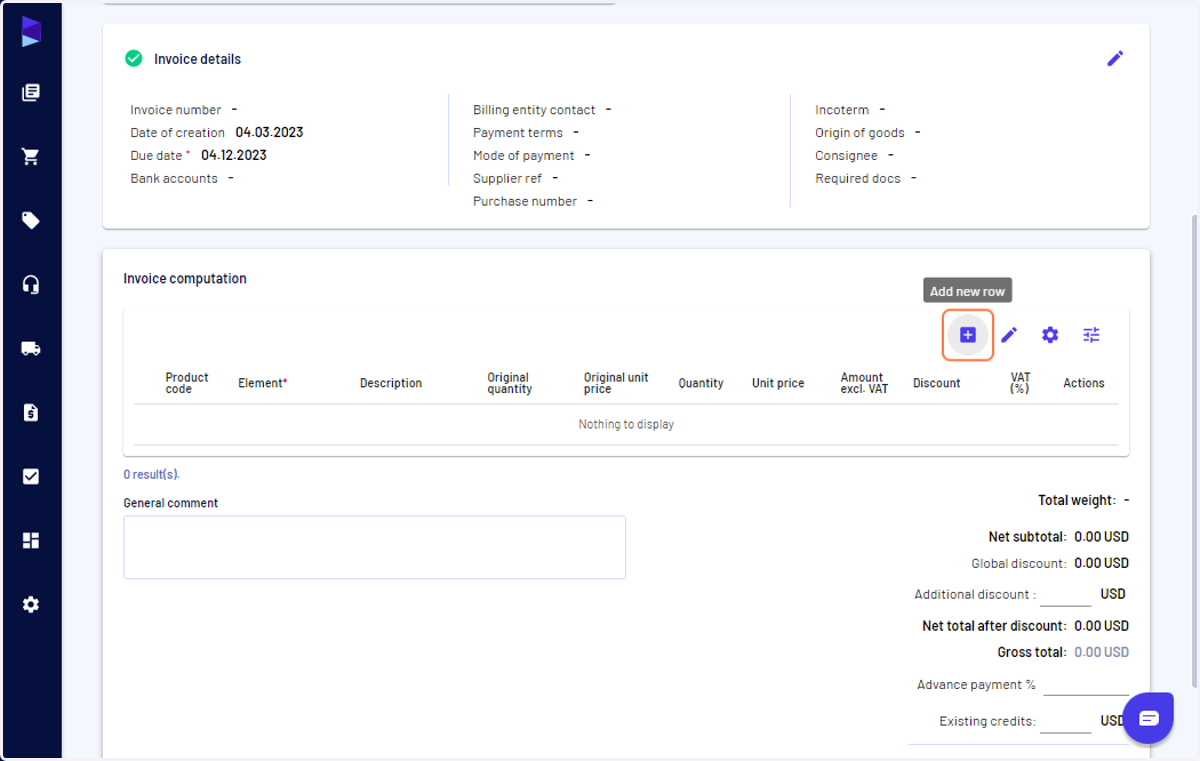This screenshot has height=761, width=1200.
Task: Click the Gross total 0.00 USD value
Action: click(x=1101, y=652)
